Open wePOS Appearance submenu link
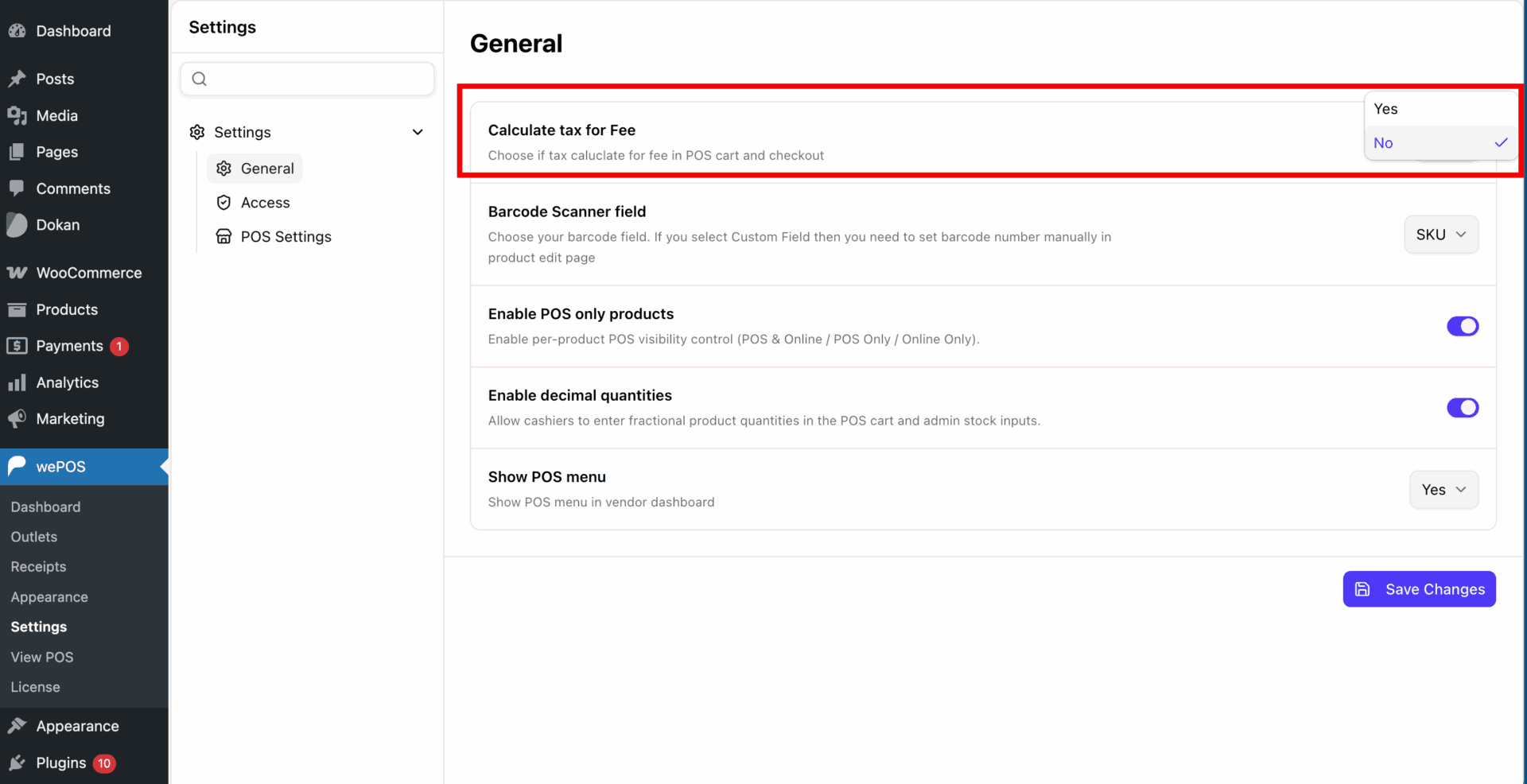The image size is (1527, 784). tap(49, 597)
